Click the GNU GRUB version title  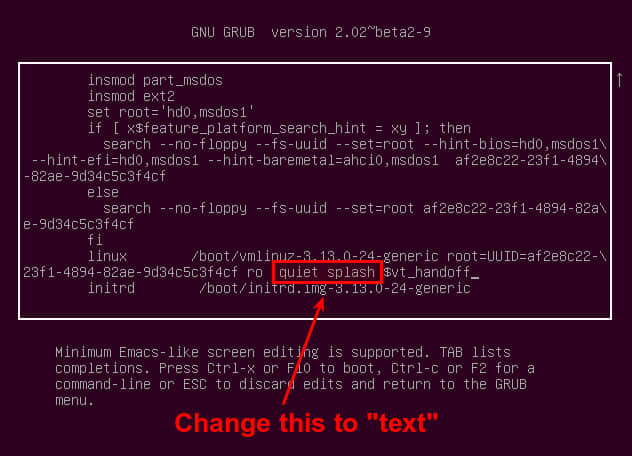pyautogui.click(x=311, y=32)
